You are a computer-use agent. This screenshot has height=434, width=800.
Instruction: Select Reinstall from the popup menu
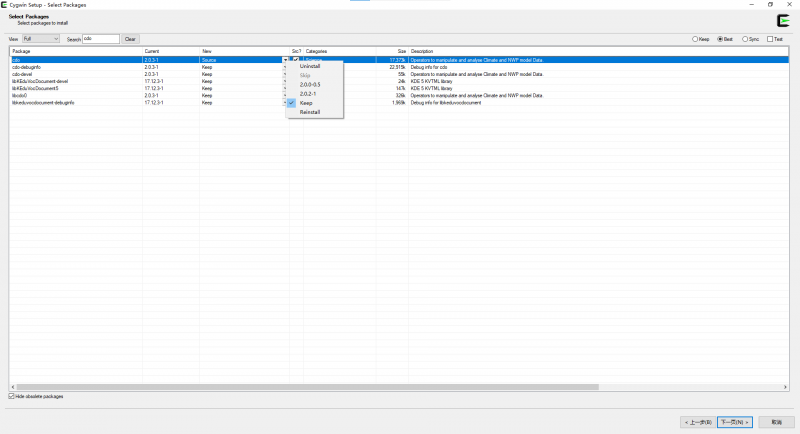pos(312,112)
